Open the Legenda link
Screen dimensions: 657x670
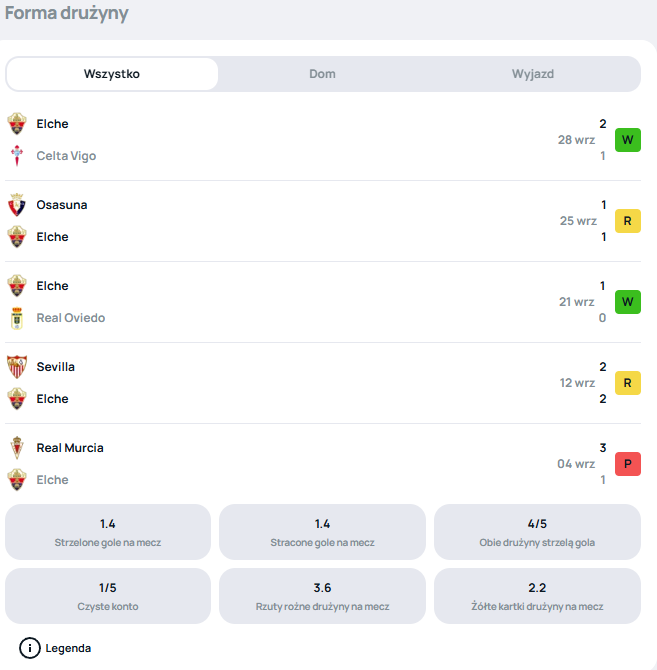pos(68,648)
